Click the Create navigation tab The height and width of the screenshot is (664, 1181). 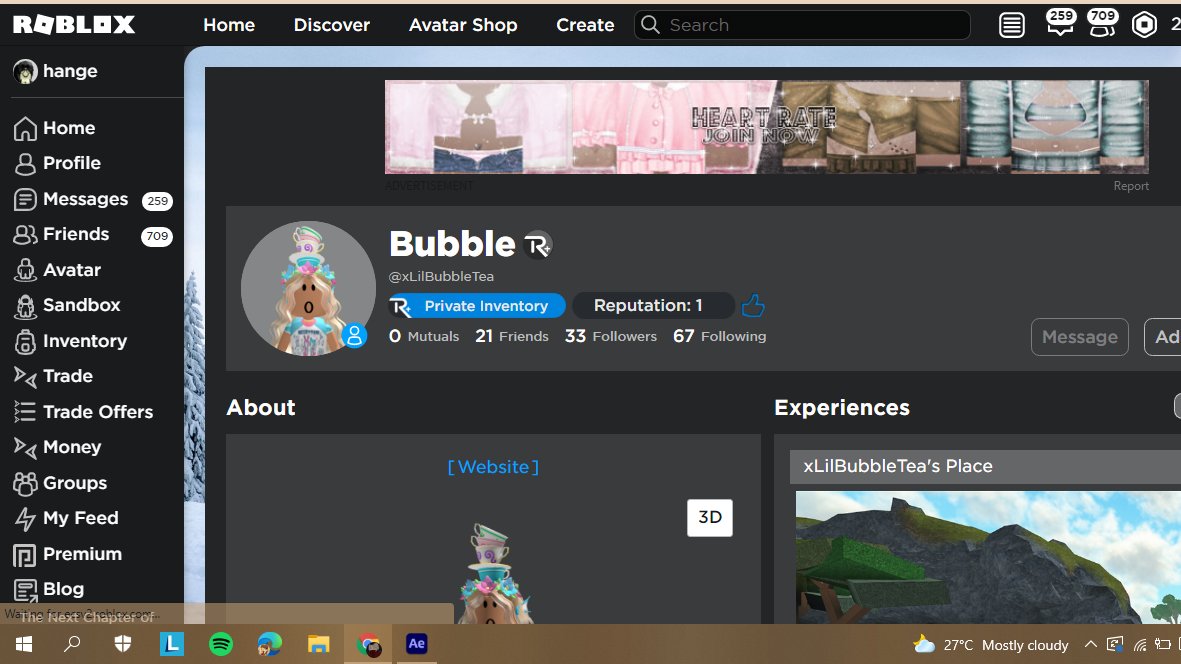click(x=585, y=25)
